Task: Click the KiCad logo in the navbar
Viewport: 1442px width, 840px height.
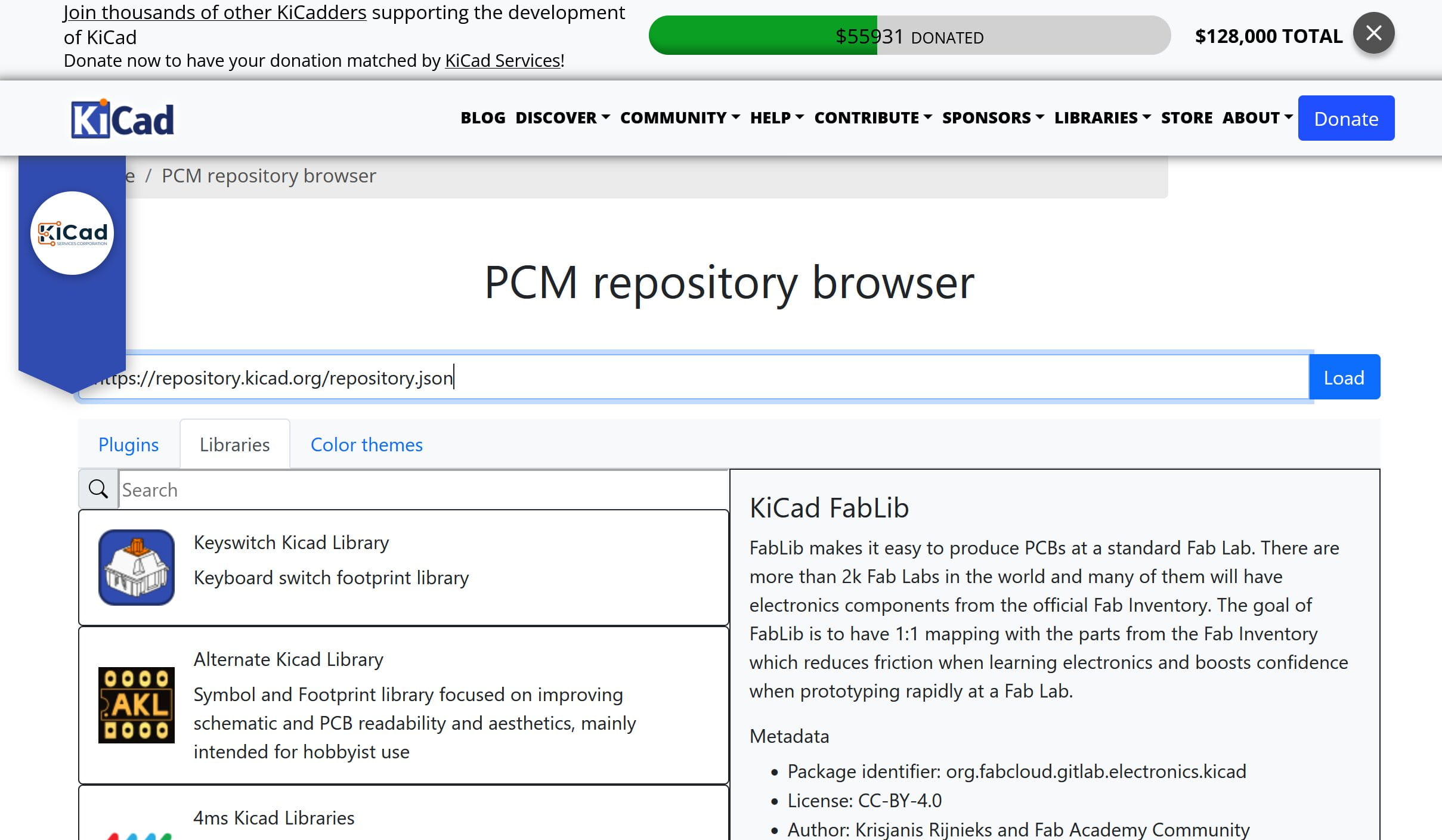Action: click(x=122, y=119)
